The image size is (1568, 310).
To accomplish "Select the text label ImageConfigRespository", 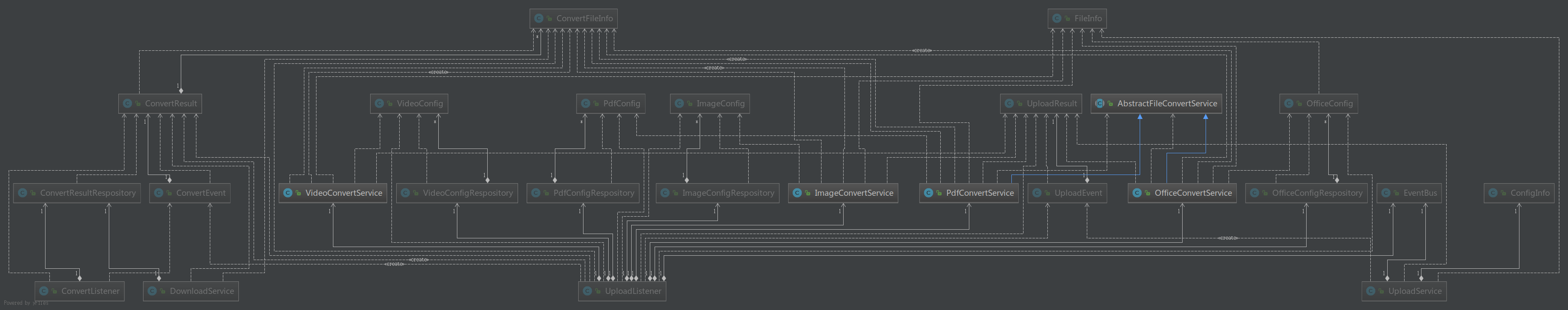I will [x=729, y=193].
